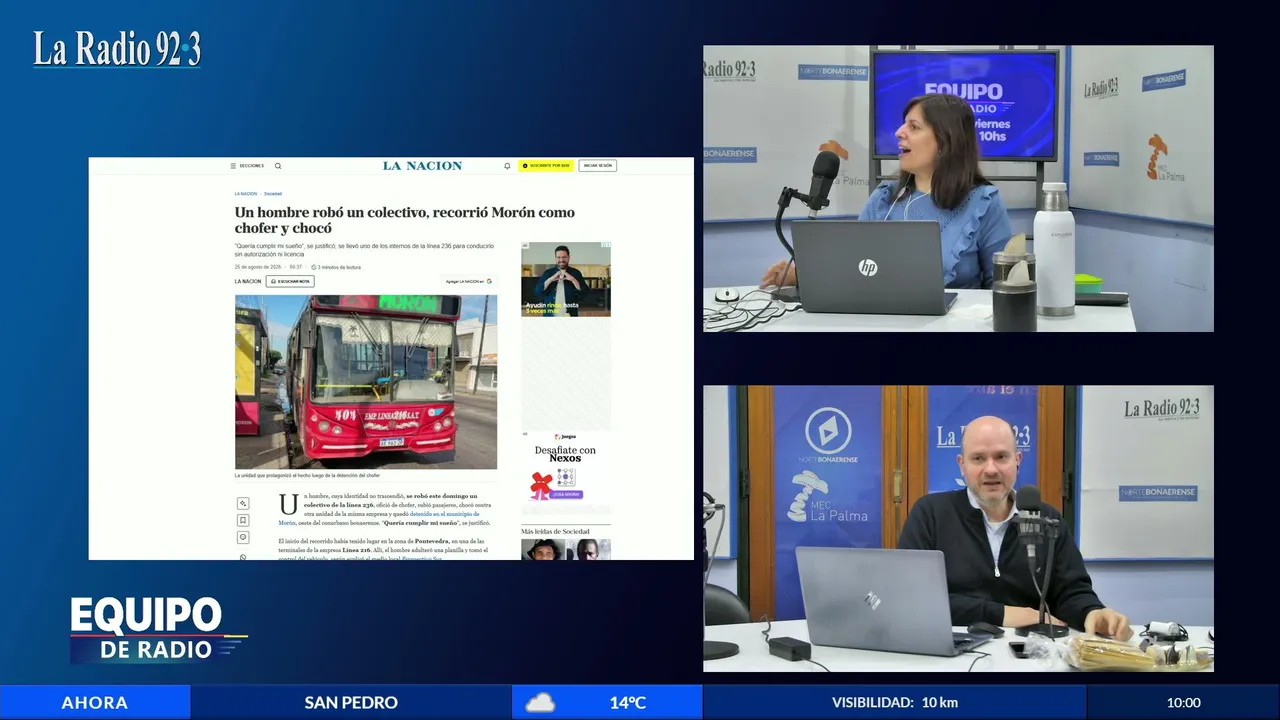Go to the LA NACION homepage logo
The height and width of the screenshot is (720, 1280).
[422, 166]
